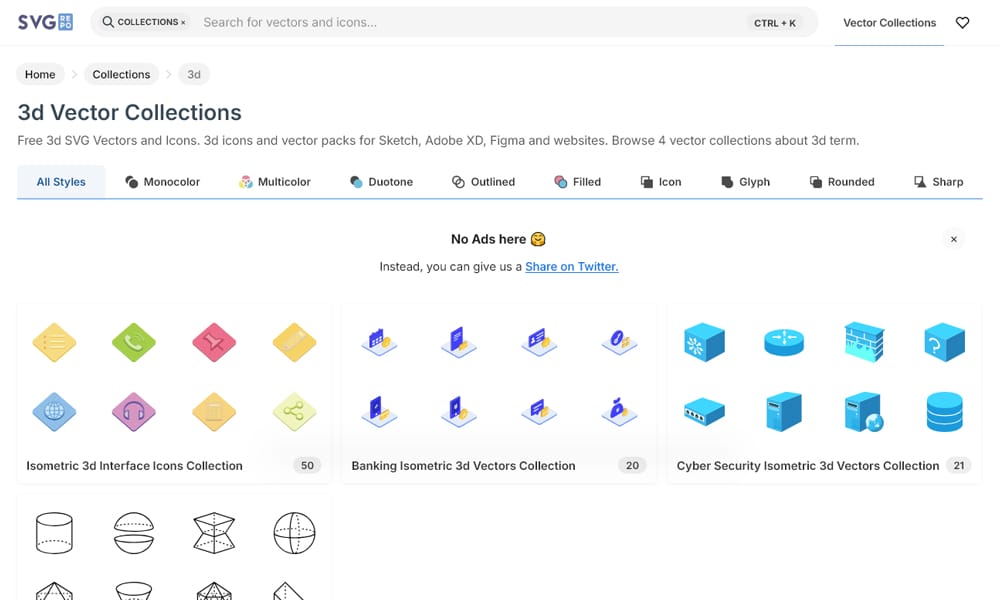
Task: Select the Outlined style filter
Action: point(483,182)
